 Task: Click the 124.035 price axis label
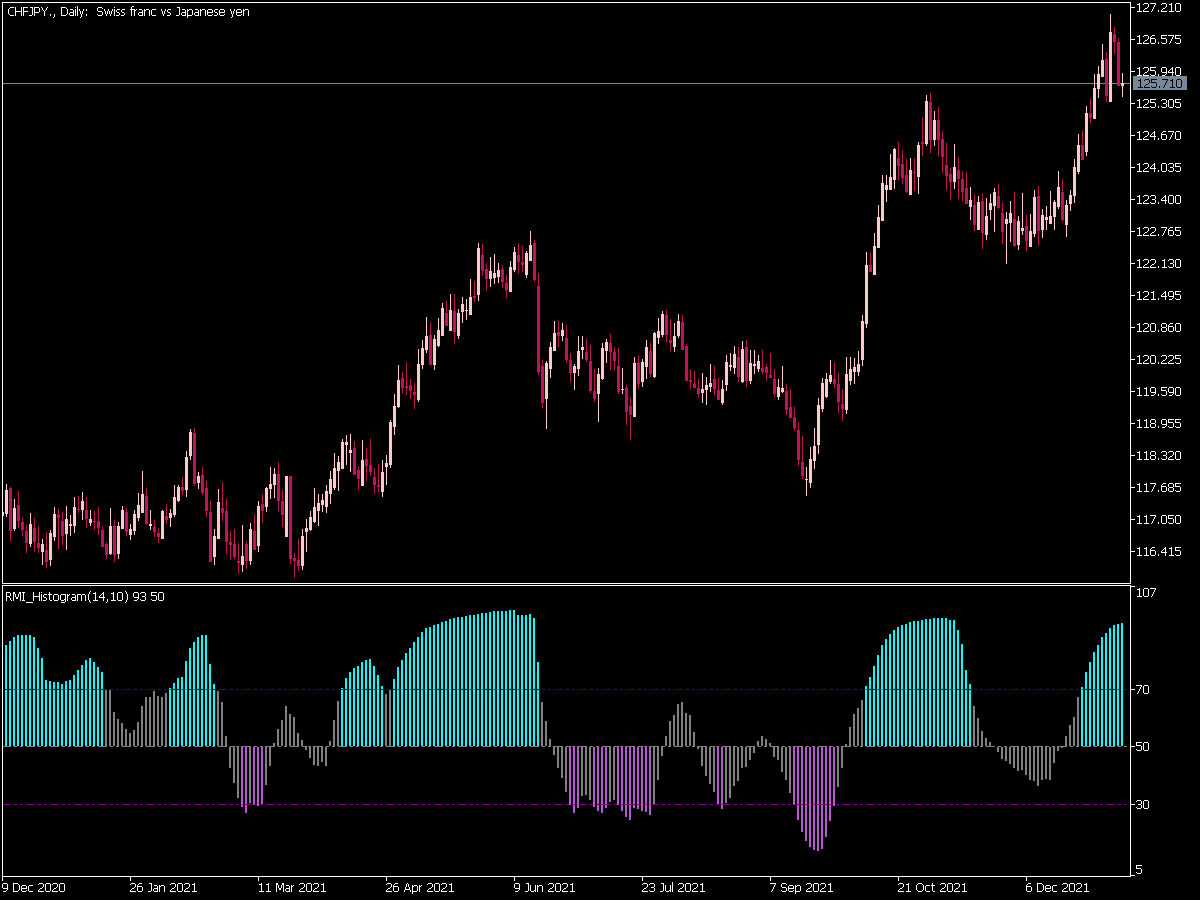click(x=1159, y=168)
